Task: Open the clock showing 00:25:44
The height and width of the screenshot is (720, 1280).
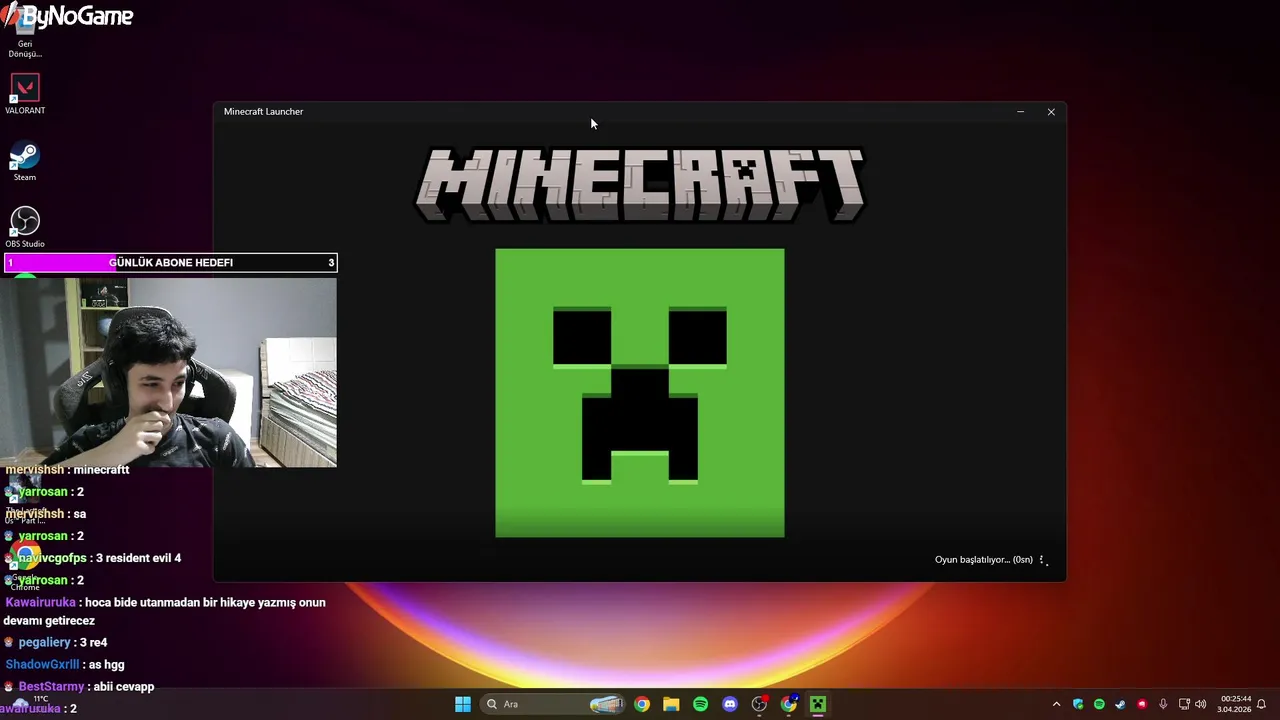Action: (1234, 704)
